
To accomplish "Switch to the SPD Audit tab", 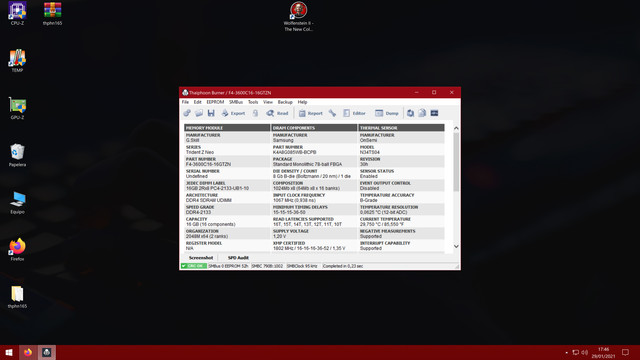I will (238, 258).
